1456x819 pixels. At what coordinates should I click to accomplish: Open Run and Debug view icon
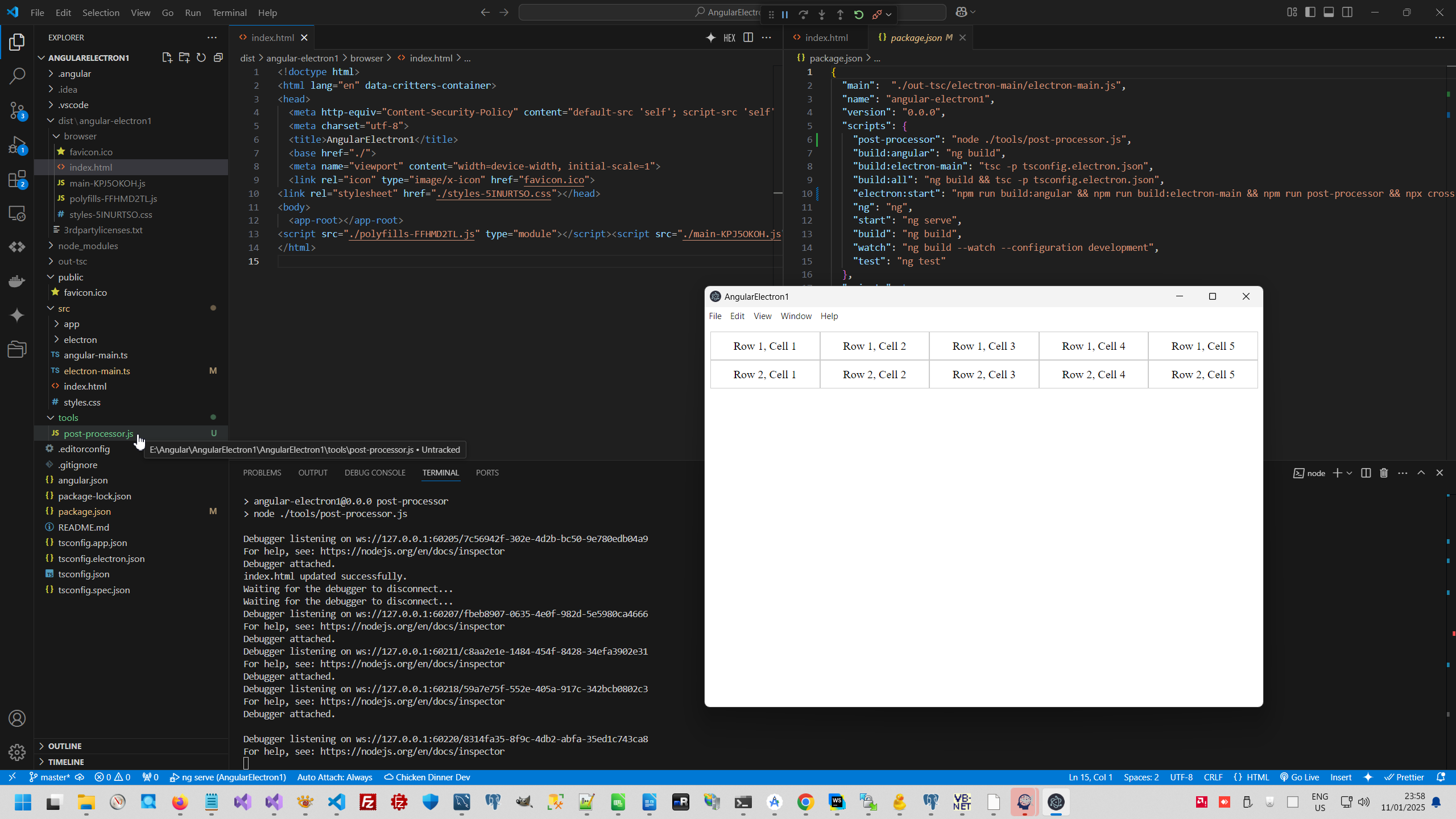pos(17,145)
